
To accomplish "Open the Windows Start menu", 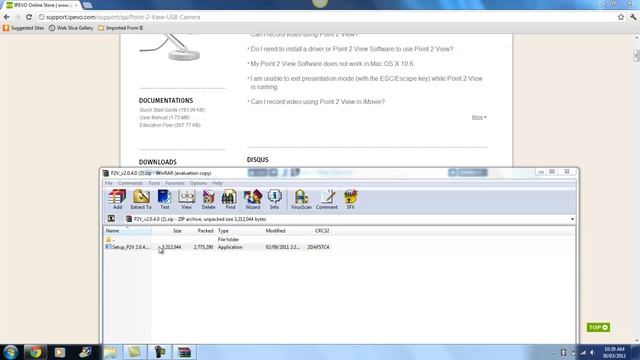I will [x=10, y=352].
